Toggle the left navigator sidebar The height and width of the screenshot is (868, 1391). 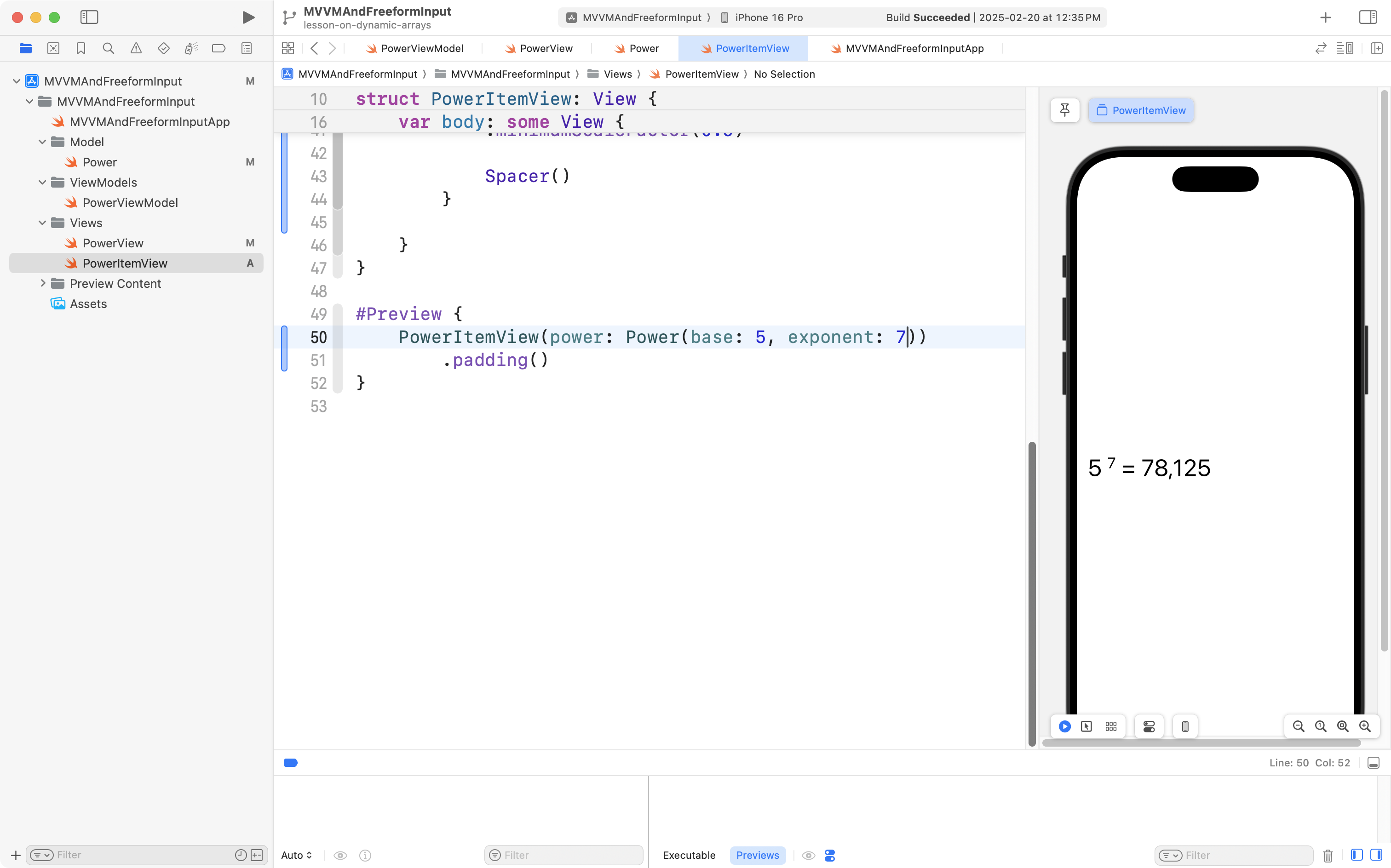89,17
